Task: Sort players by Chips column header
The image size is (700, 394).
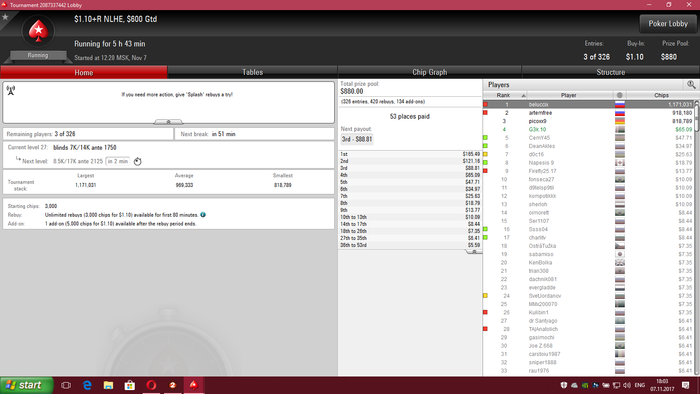Action: [661, 95]
